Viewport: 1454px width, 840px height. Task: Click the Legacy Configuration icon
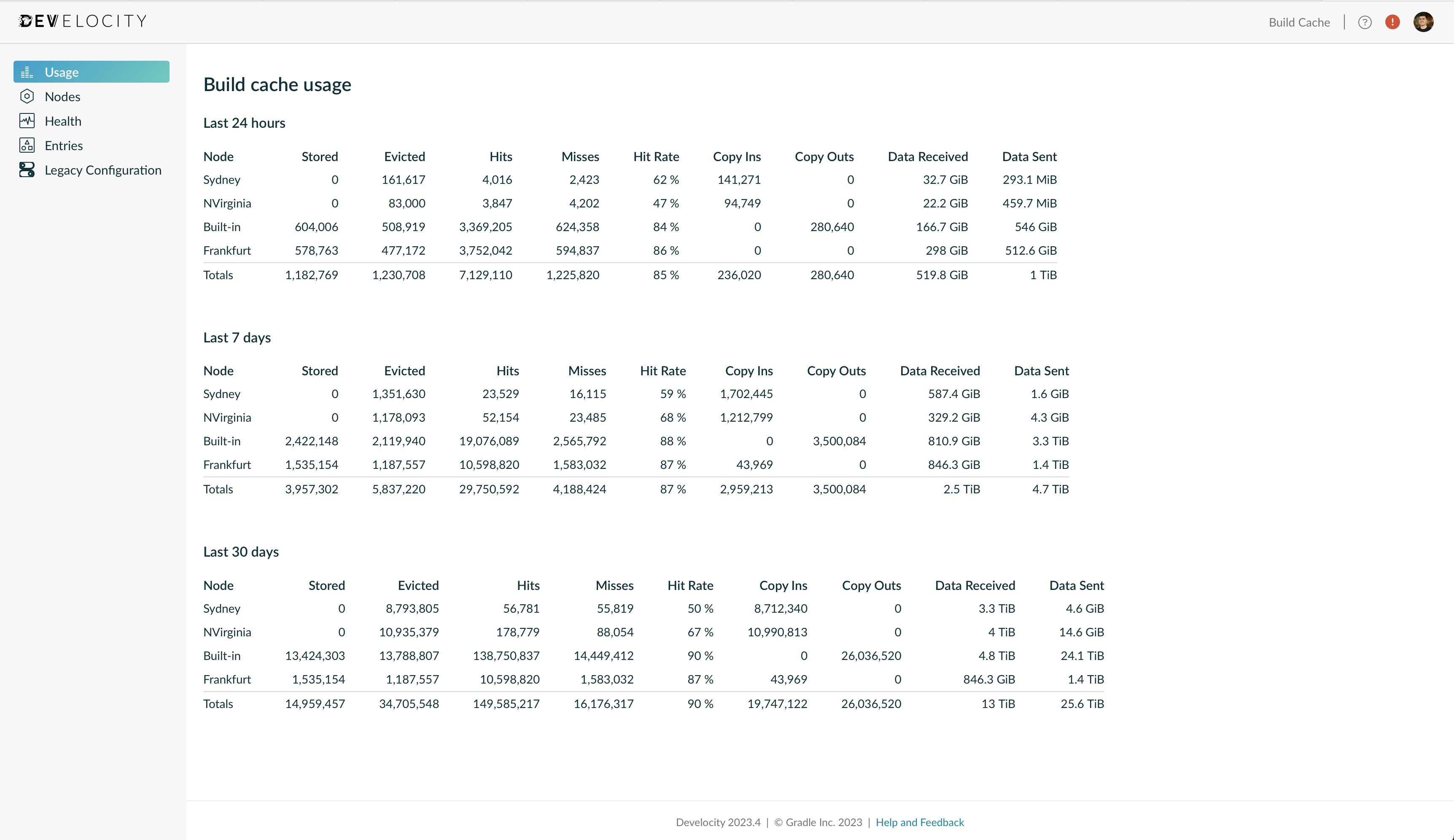[27, 170]
